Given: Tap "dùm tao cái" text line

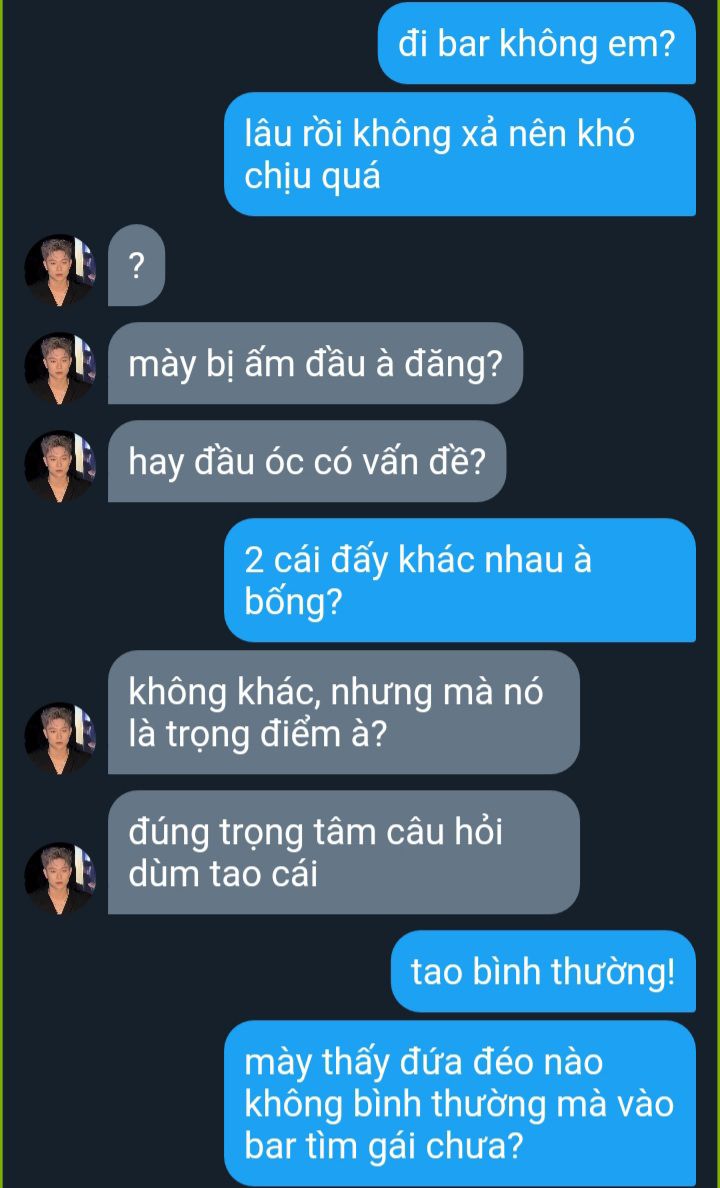Looking at the screenshot, I should point(223,874).
